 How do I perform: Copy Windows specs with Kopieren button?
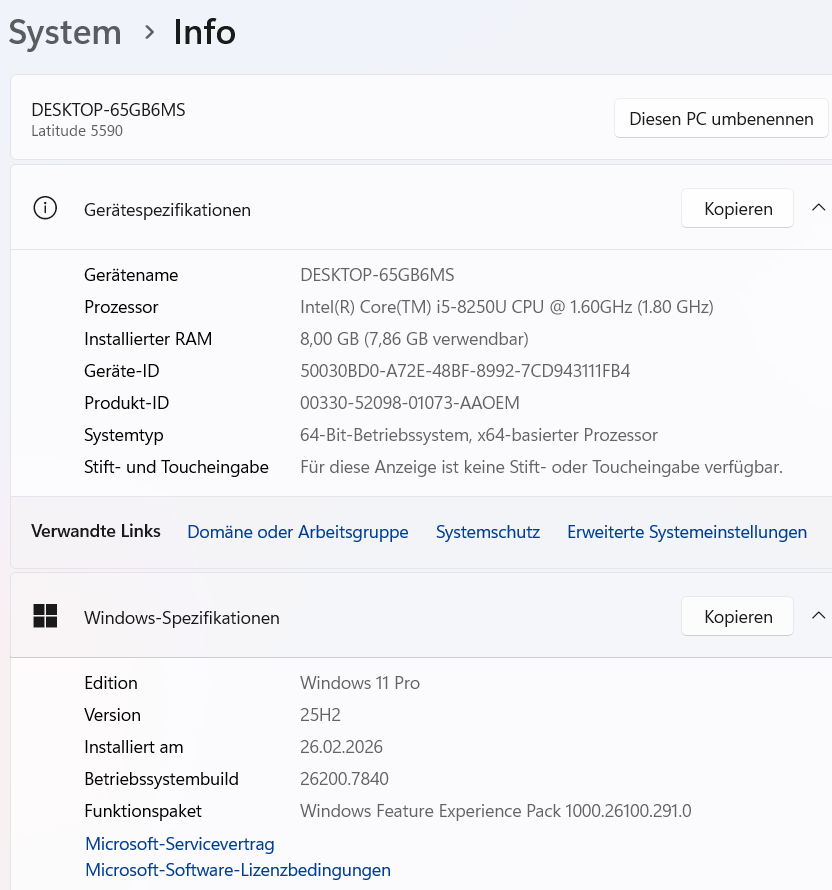(x=737, y=616)
